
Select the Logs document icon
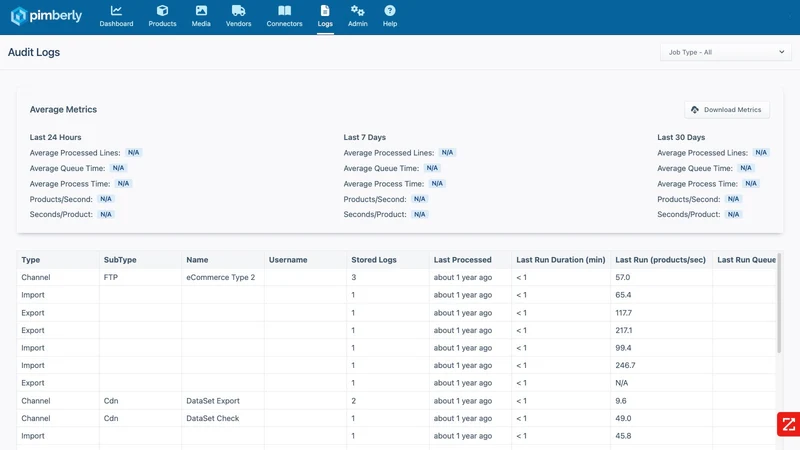(325, 11)
